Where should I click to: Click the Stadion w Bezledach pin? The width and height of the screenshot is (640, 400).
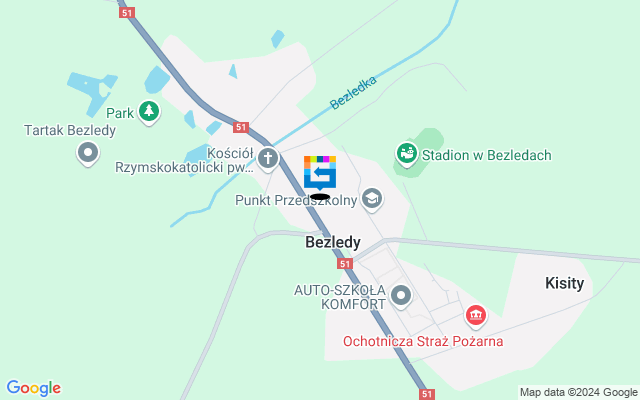pyautogui.click(x=407, y=154)
